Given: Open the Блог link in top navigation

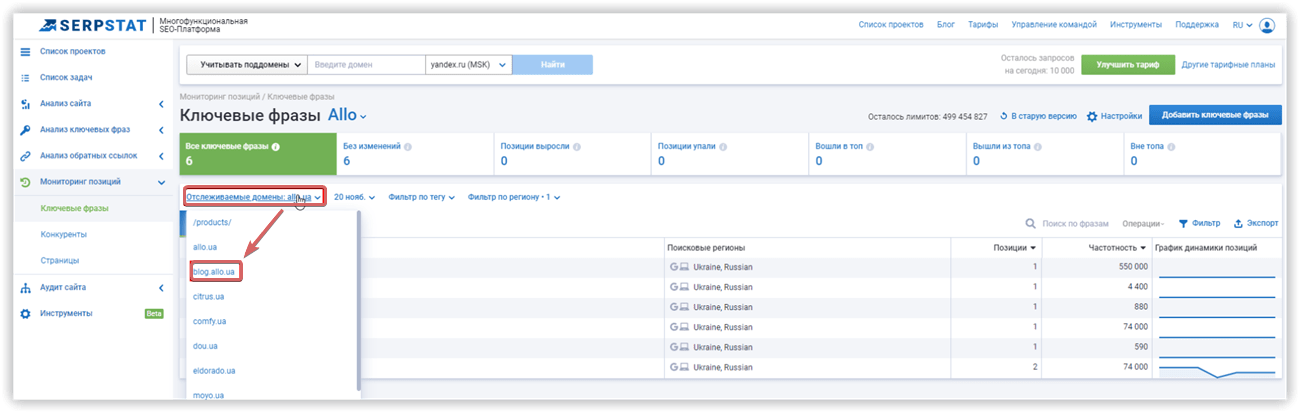Looking at the screenshot, I should tap(946, 25).
